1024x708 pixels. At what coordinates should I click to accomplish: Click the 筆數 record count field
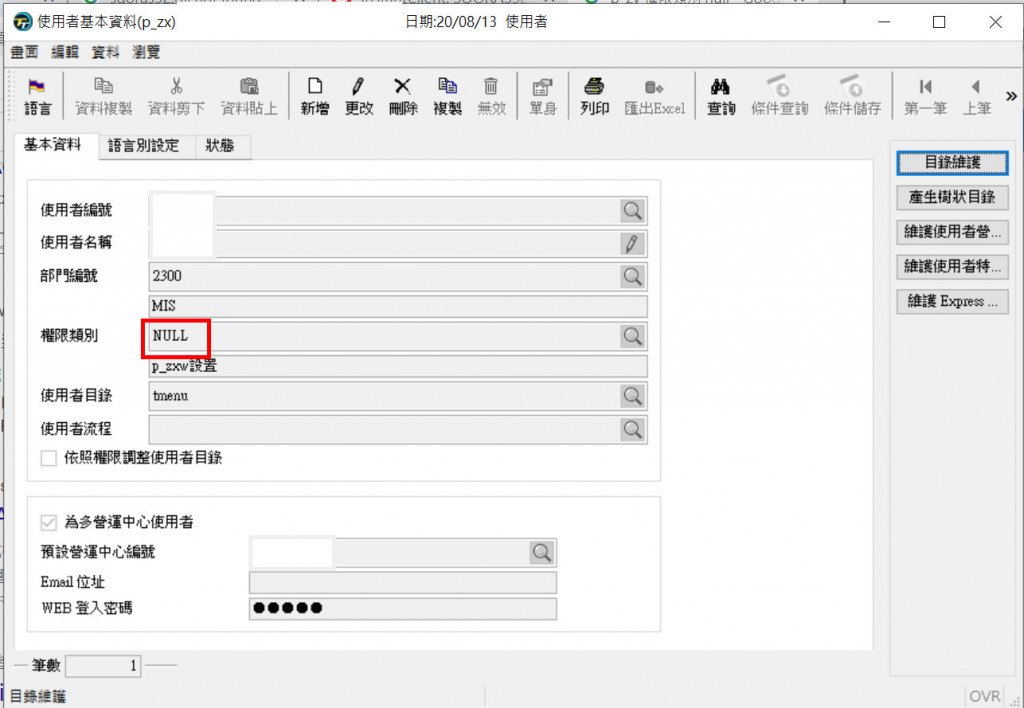click(x=103, y=666)
